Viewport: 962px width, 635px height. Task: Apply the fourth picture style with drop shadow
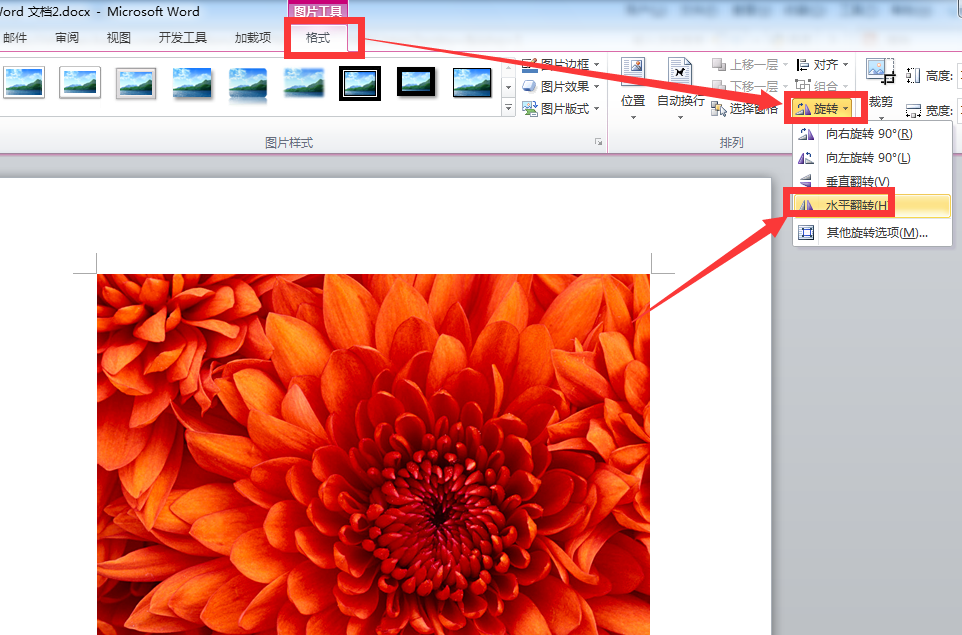192,83
